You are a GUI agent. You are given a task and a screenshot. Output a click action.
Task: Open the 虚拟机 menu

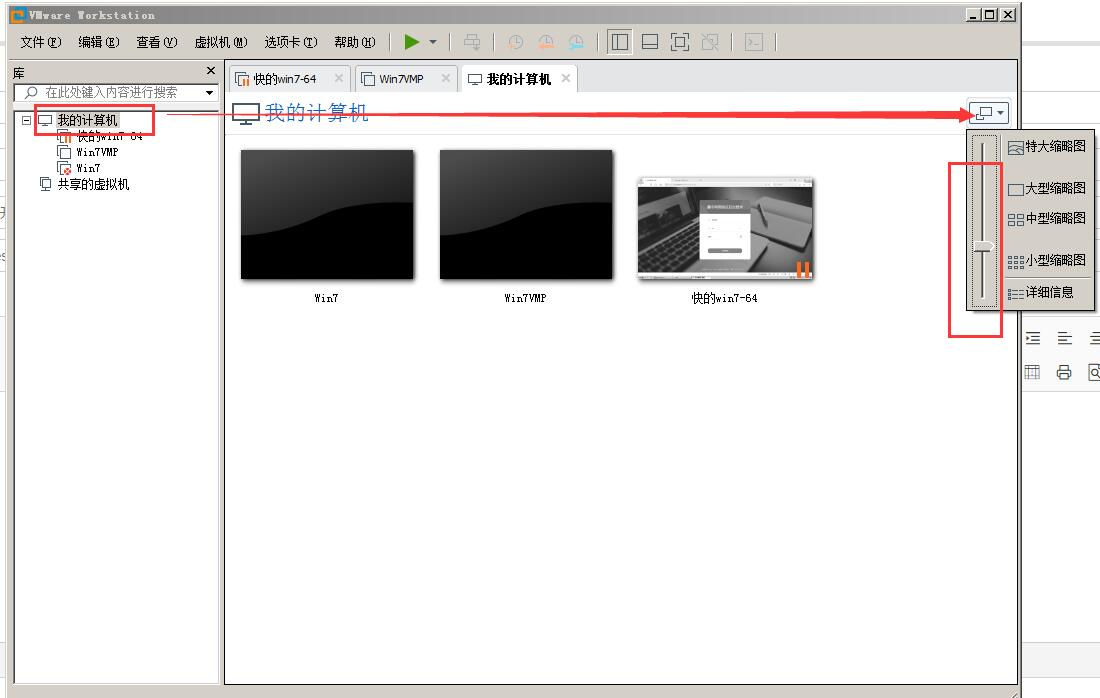220,42
